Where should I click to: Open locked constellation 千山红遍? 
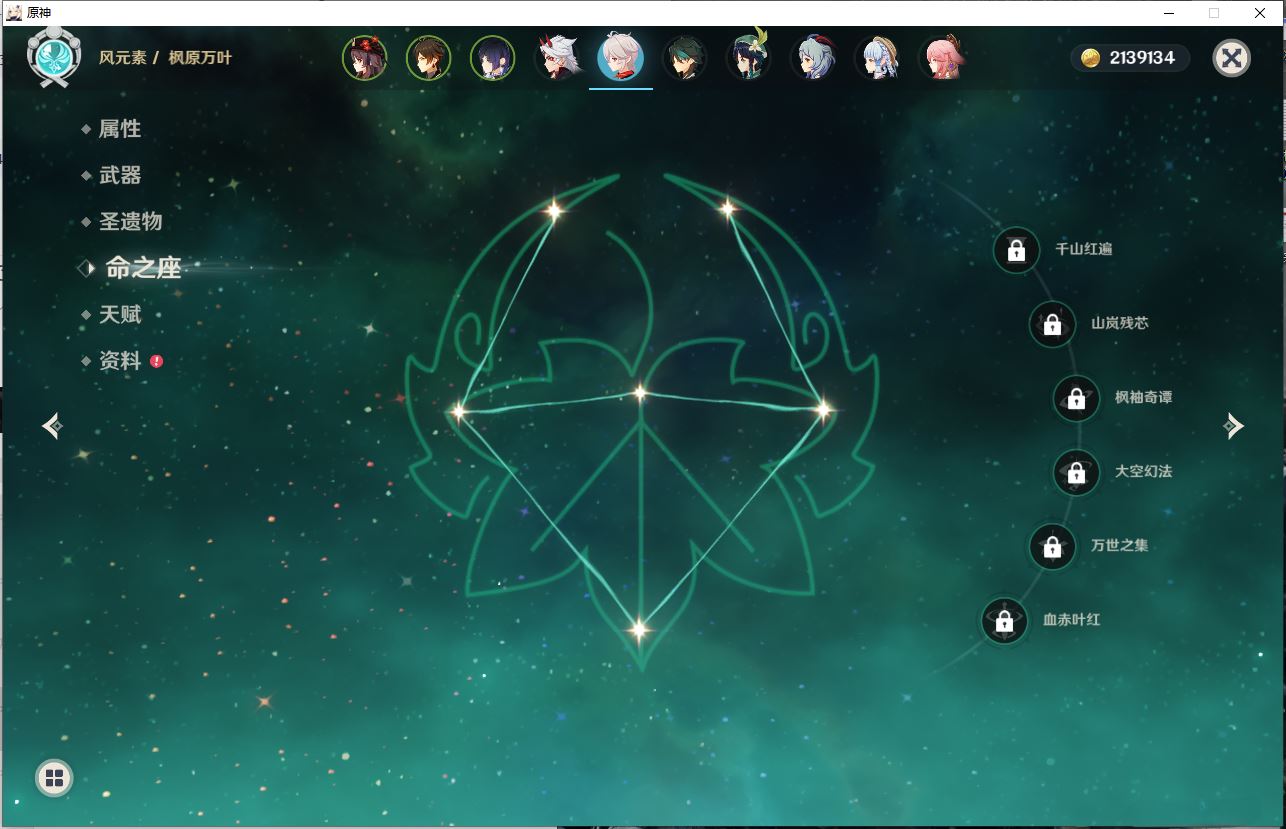1016,249
